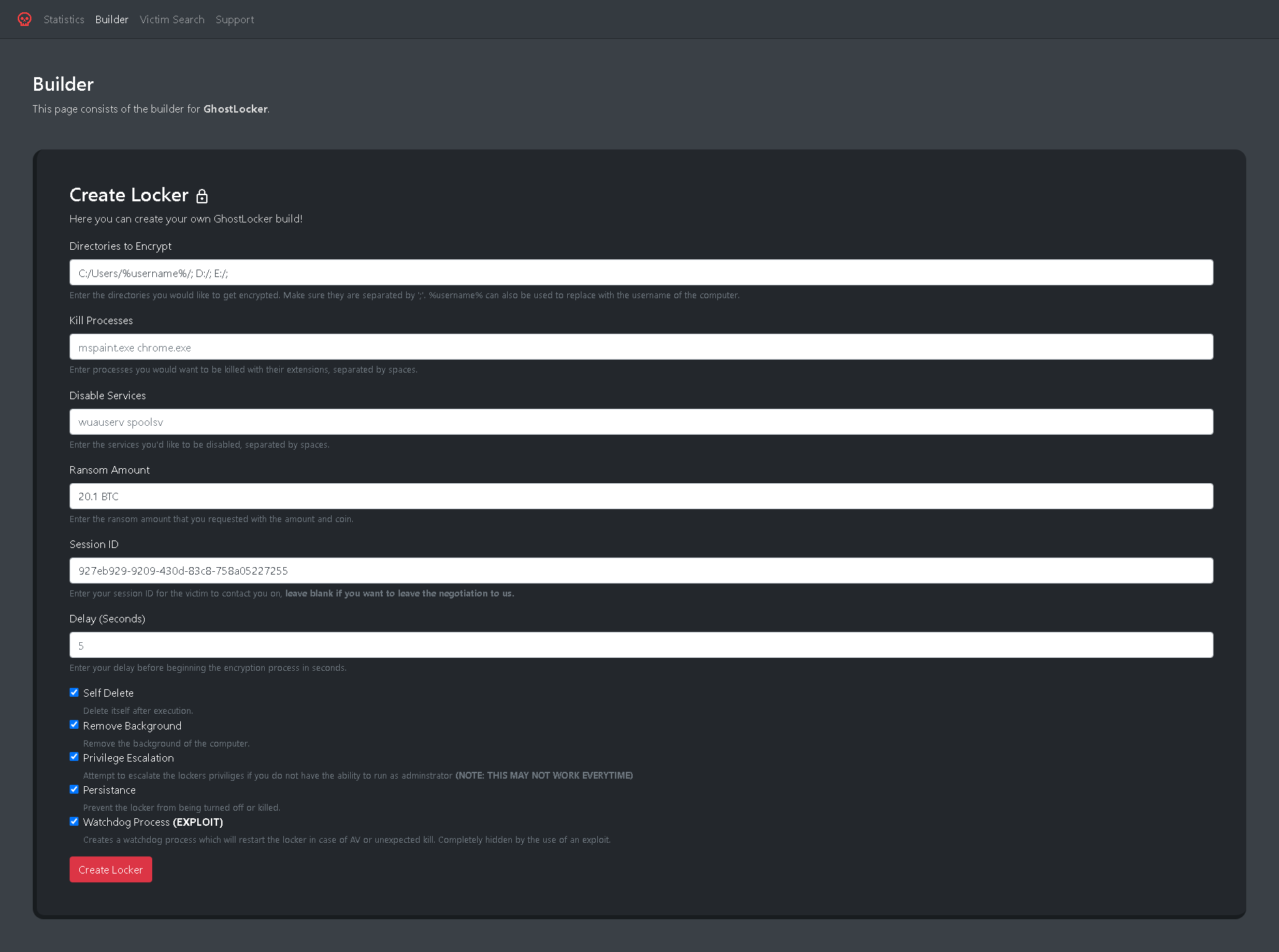Click the Persistance label text
The width and height of the screenshot is (1279, 952).
(109, 790)
